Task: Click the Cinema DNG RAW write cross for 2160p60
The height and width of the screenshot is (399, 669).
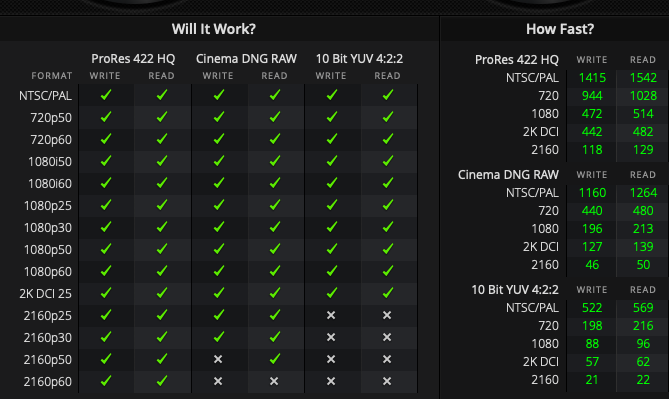Action: (218, 381)
